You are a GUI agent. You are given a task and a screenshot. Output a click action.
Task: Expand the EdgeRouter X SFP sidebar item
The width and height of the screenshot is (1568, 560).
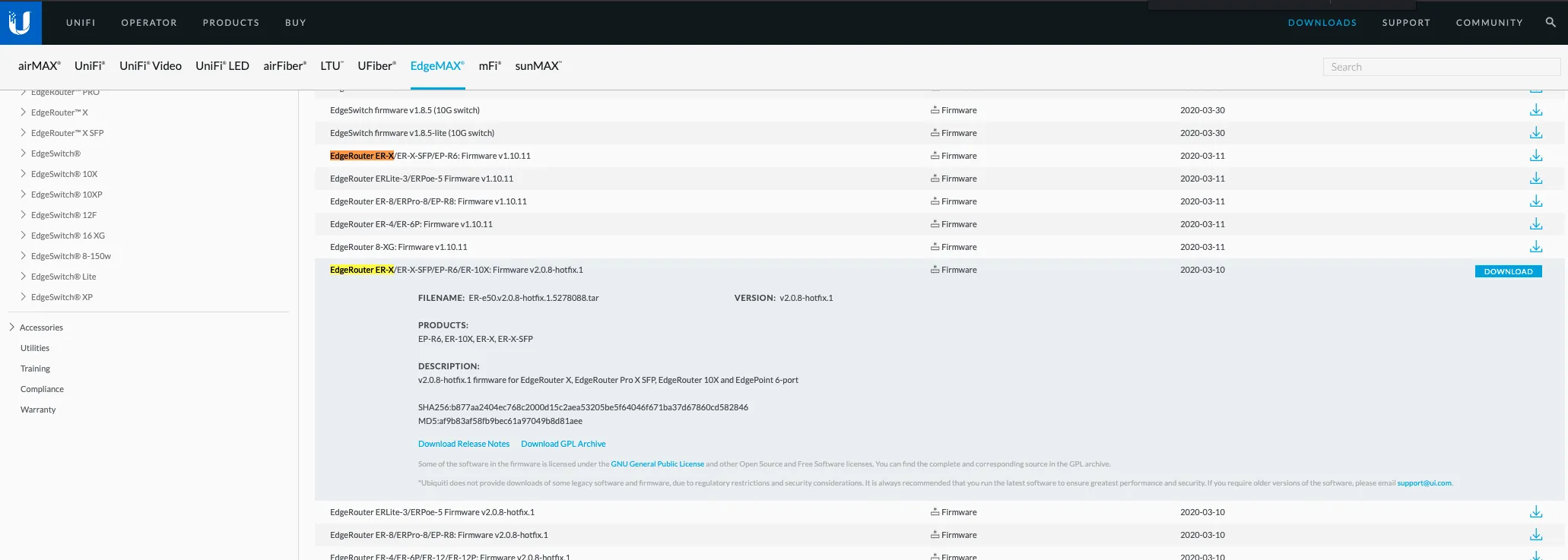pyautogui.click(x=24, y=133)
